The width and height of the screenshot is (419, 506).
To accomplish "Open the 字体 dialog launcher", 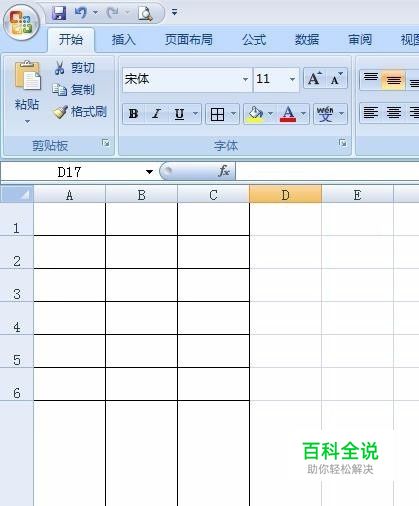I will (342, 143).
